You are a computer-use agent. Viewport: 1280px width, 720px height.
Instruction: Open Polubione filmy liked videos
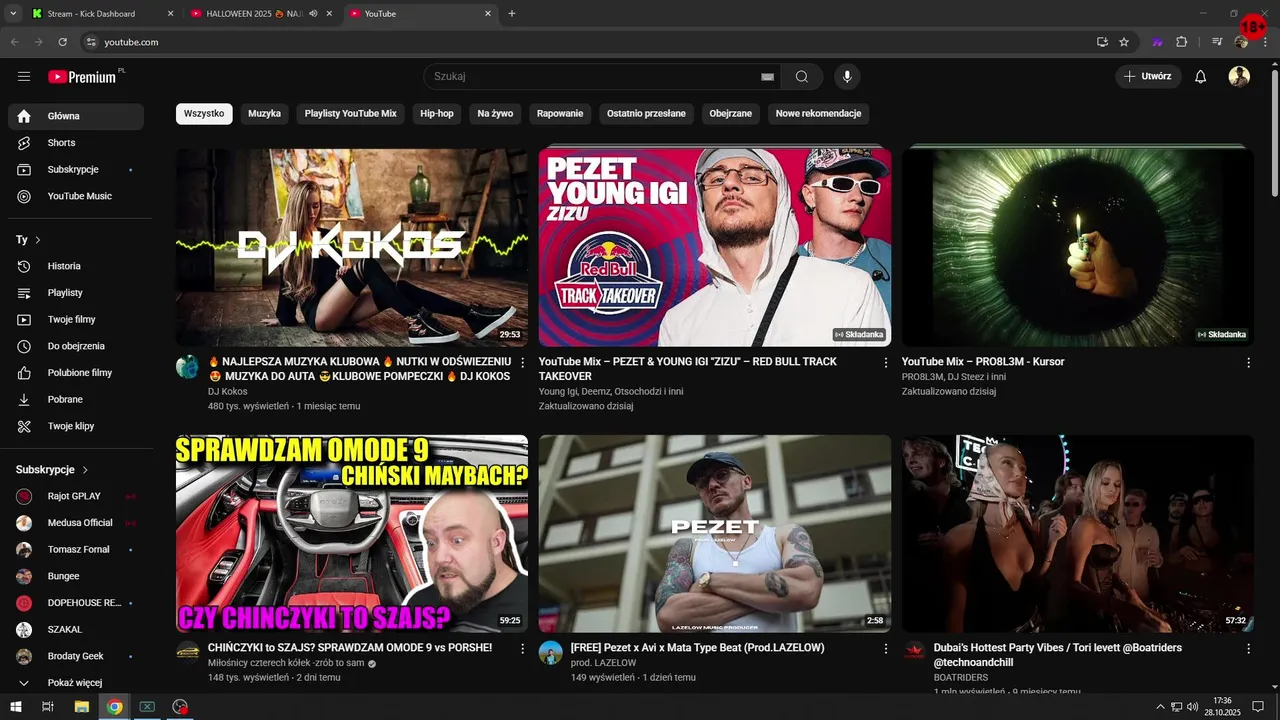coord(76,372)
